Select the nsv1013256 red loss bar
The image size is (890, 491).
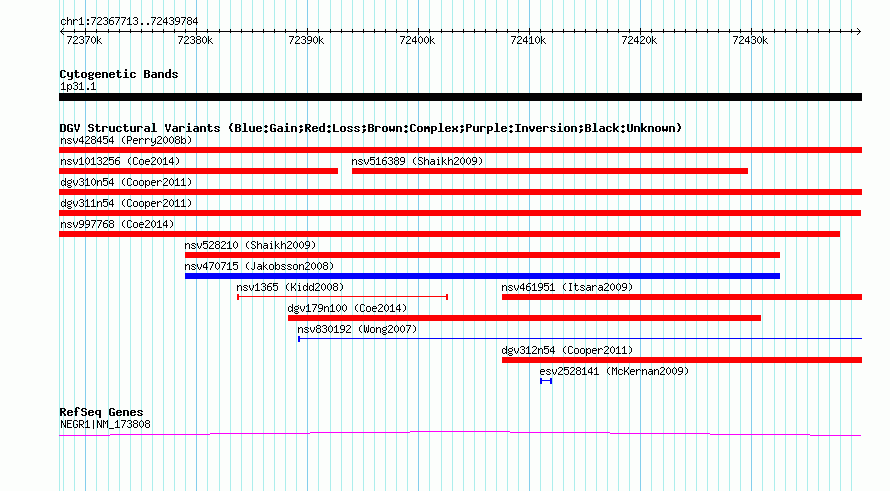click(x=199, y=171)
